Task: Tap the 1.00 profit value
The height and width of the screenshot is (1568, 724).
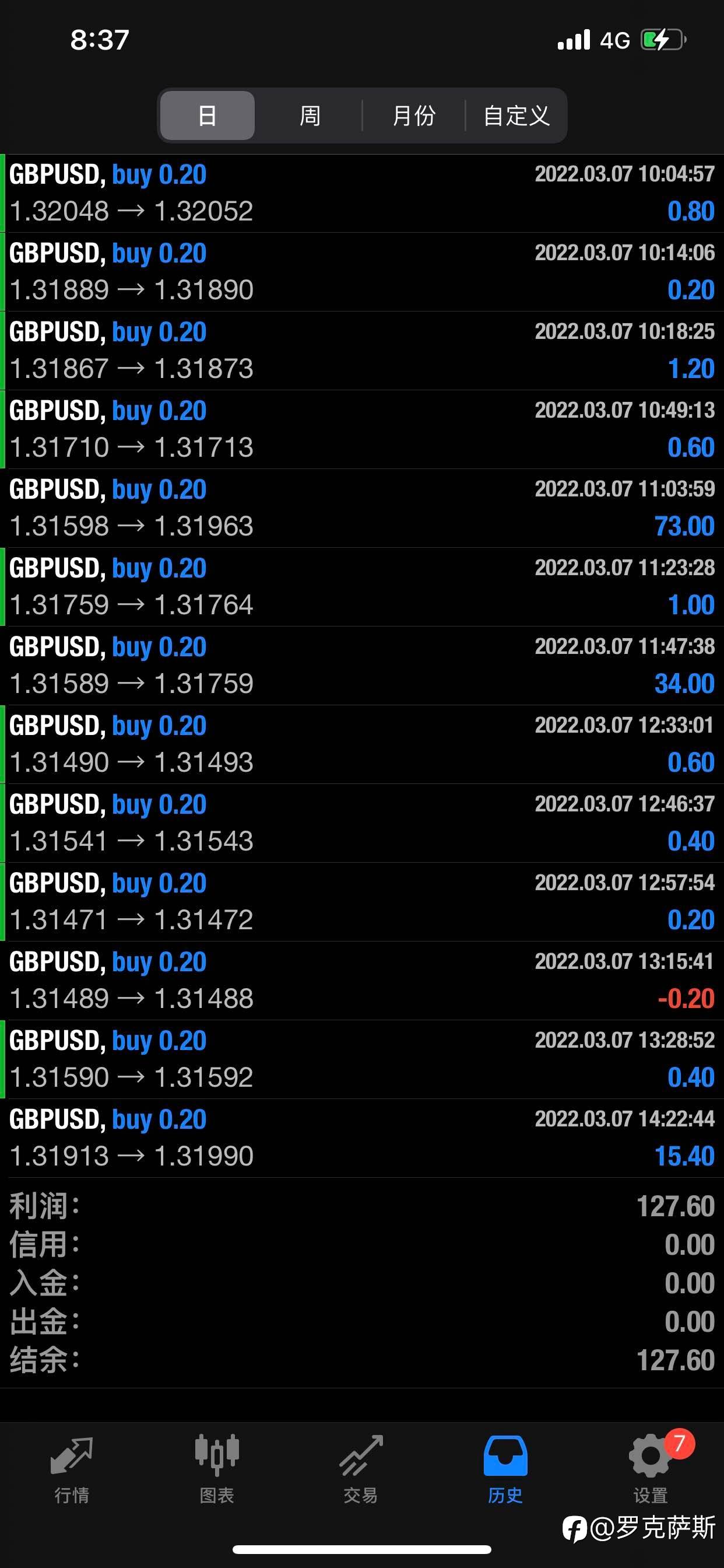Action: [691, 604]
